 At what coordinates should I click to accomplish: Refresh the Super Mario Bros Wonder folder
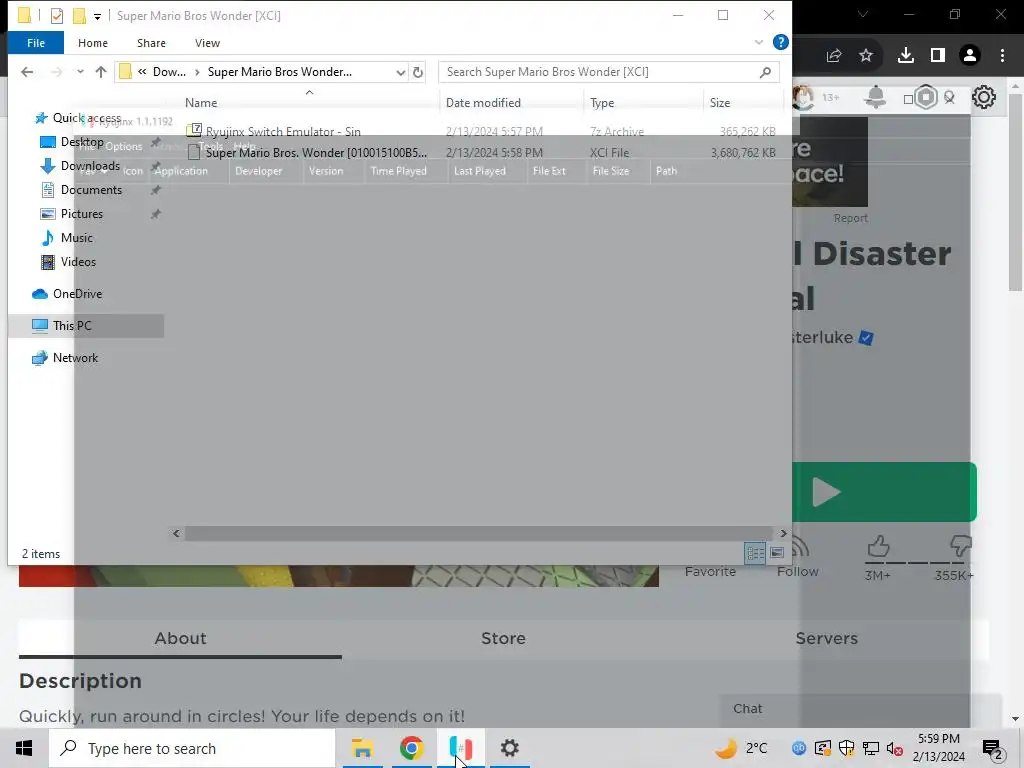418,72
